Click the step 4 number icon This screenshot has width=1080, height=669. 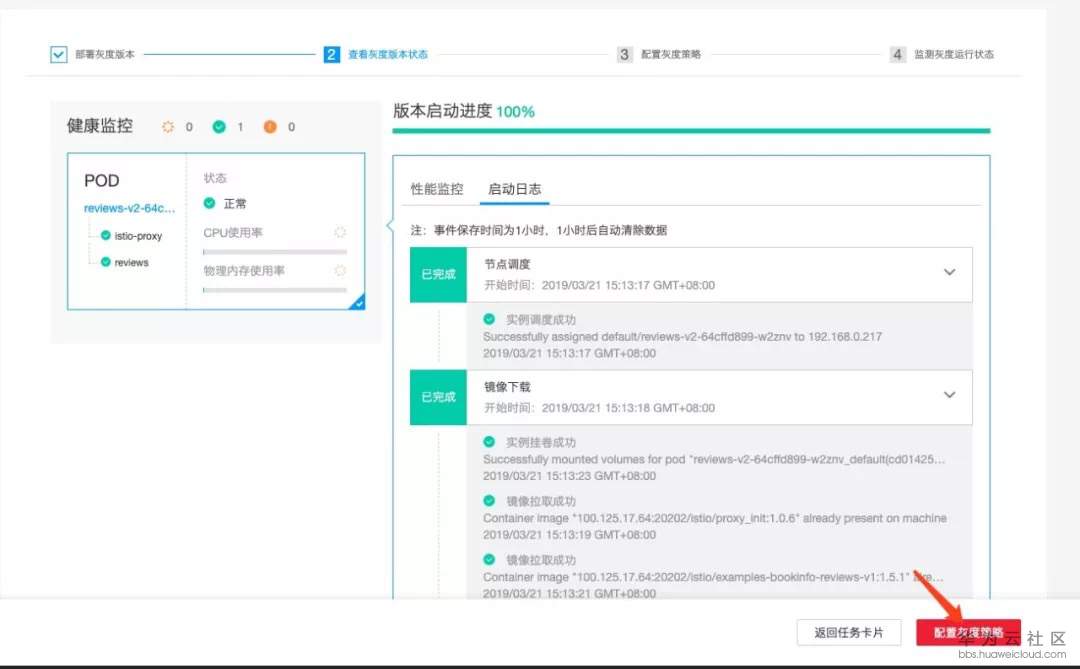[897, 54]
